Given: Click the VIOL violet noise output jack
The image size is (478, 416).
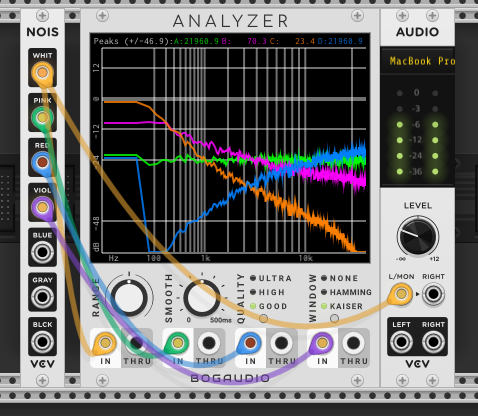Looking at the screenshot, I should coord(42,207).
